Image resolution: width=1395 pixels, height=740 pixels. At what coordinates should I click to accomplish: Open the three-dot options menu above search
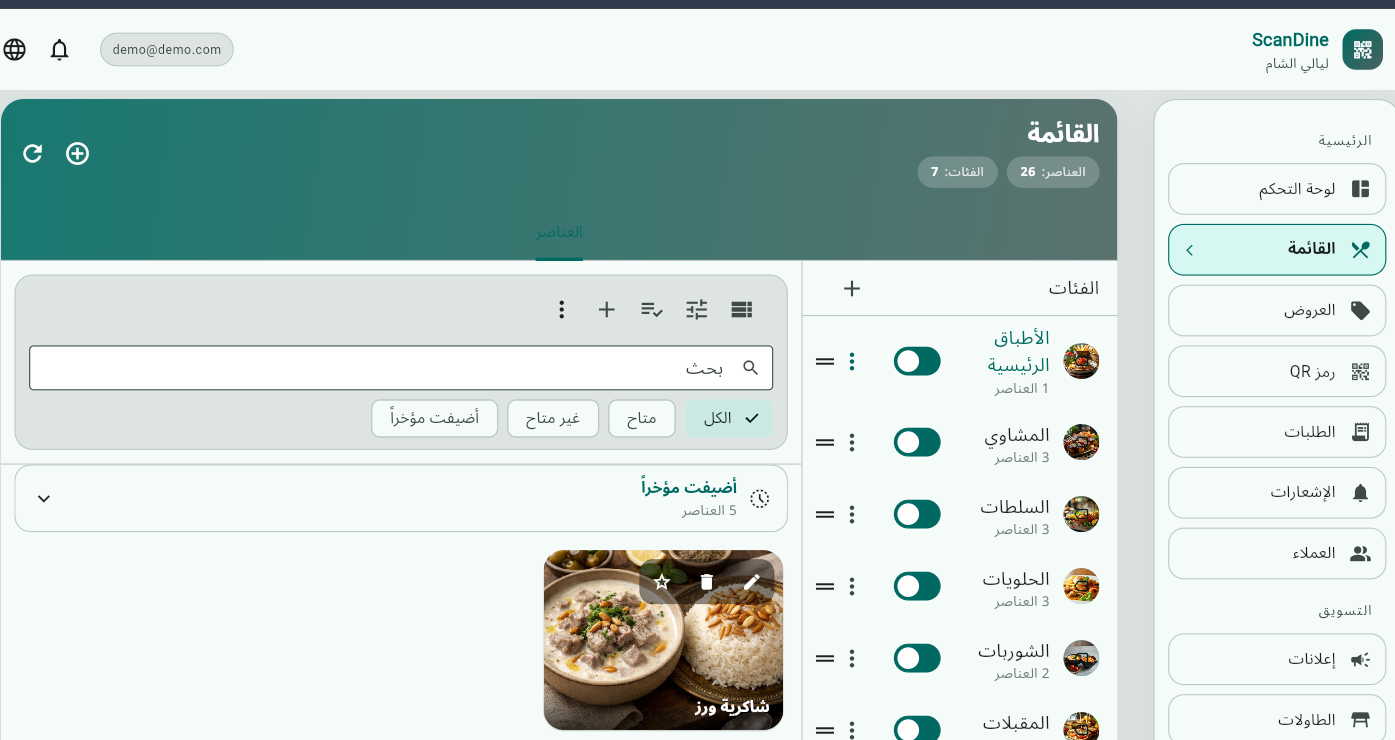(561, 309)
